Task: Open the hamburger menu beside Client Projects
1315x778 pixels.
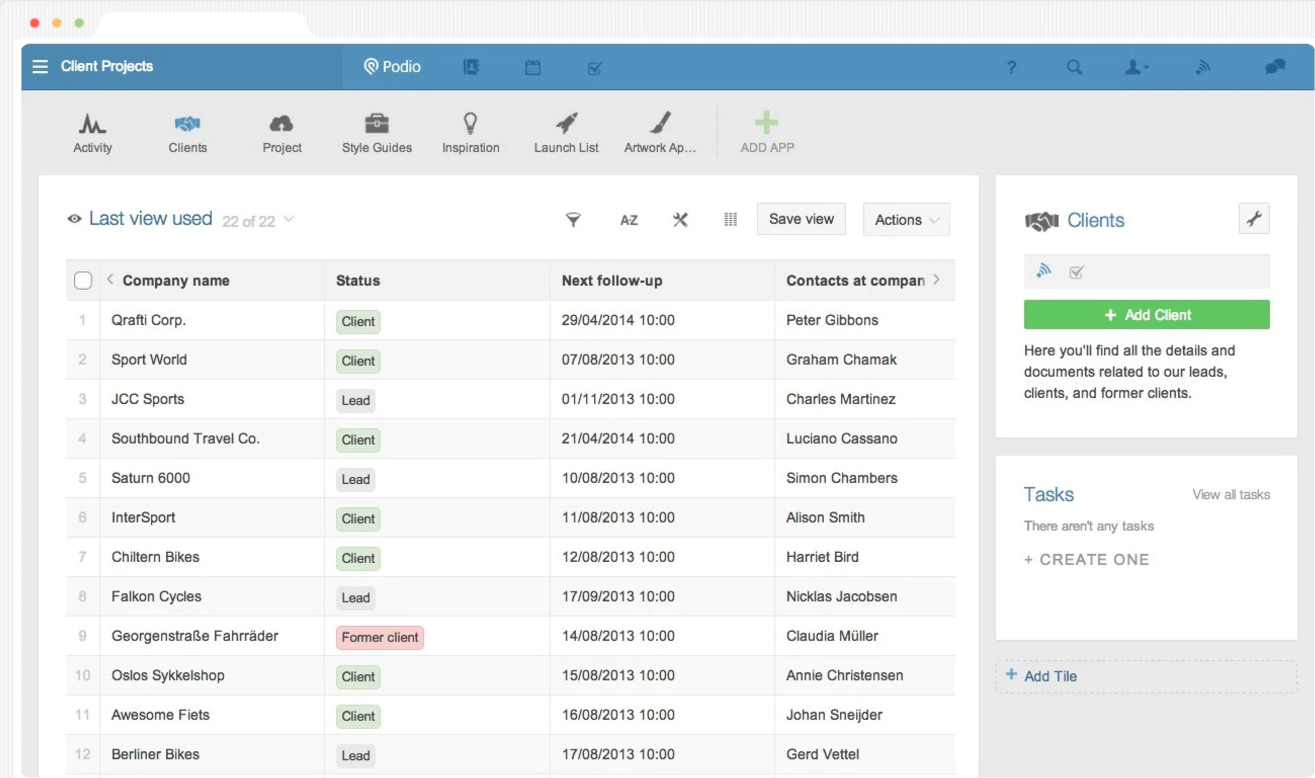Action: pyautogui.click(x=39, y=67)
